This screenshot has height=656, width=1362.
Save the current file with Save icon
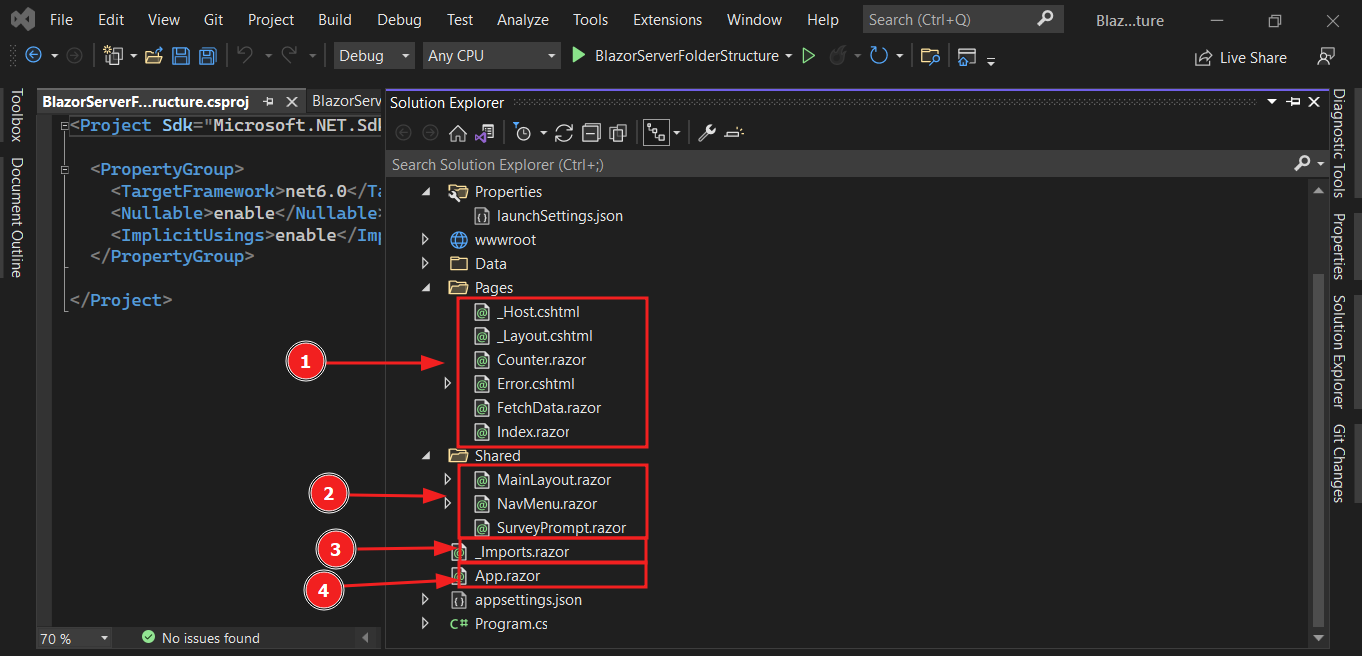click(x=181, y=56)
